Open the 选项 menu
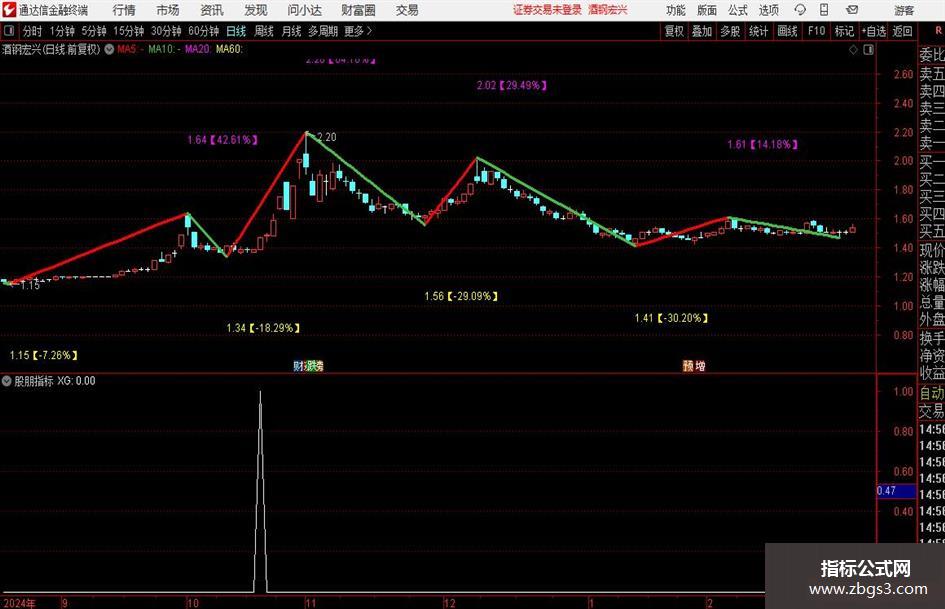Image resolution: width=945 pixels, height=609 pixels. coord(768,10)
